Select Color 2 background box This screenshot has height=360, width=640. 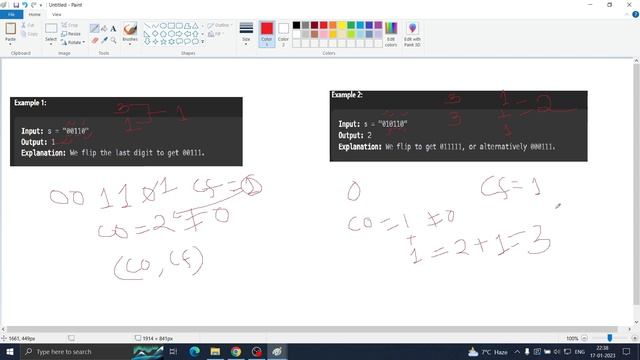pos(283,34)
